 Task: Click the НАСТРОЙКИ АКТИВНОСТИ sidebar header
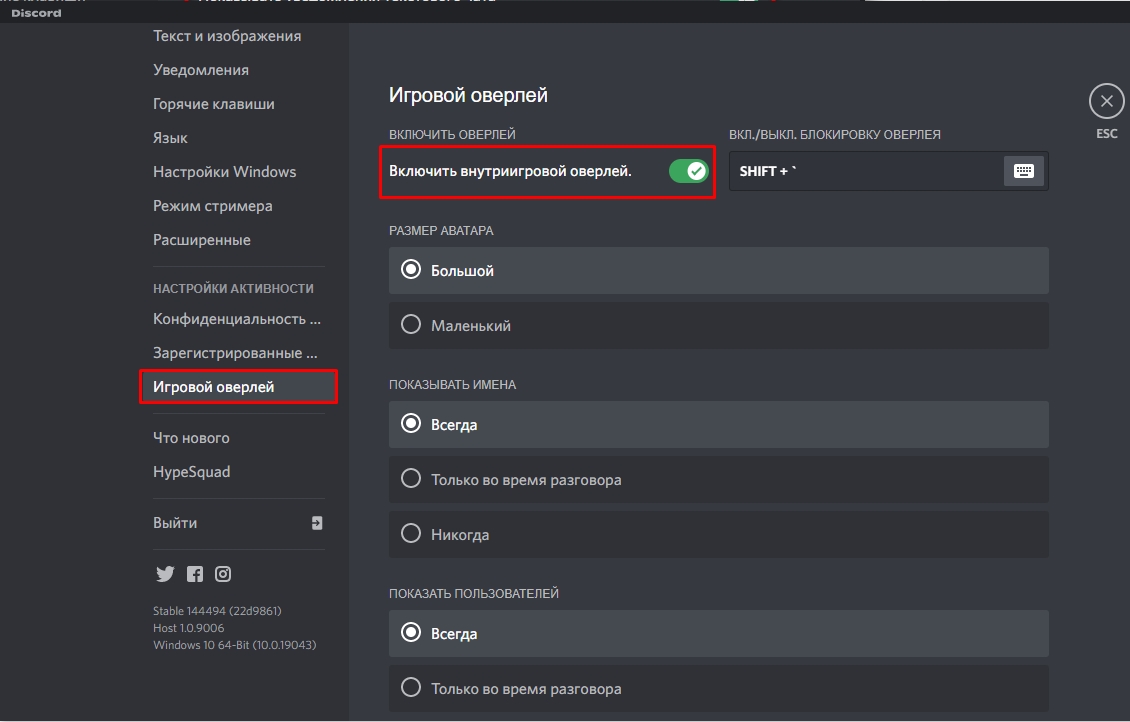pyautogui.click(x=233, y=288)
